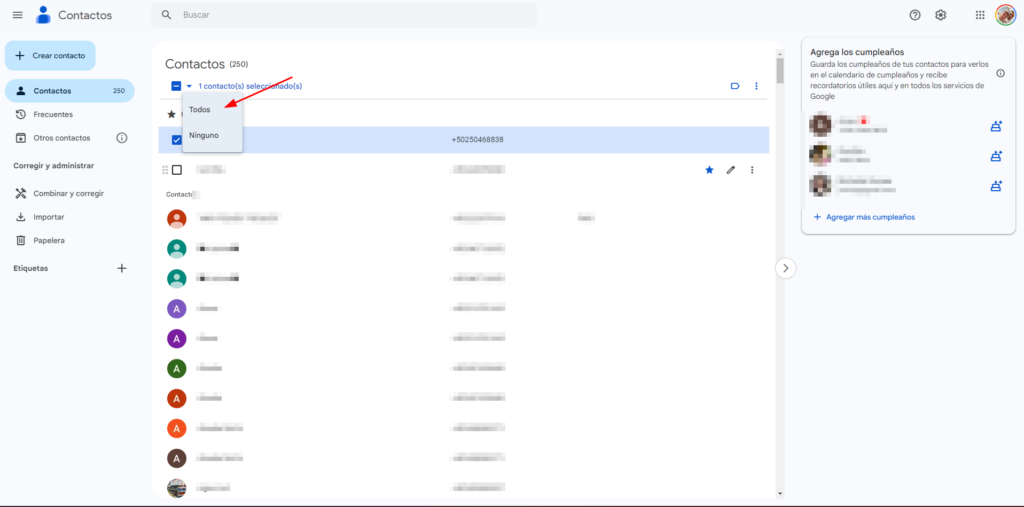Add birthday for first suggested contact
The image size is (1024, 507).
[995, 126]
